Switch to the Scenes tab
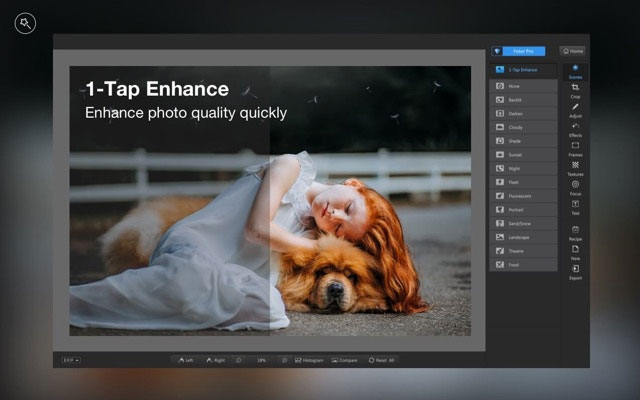The width and height of the screenshot is (640, 400). click(x=575, y=71)
